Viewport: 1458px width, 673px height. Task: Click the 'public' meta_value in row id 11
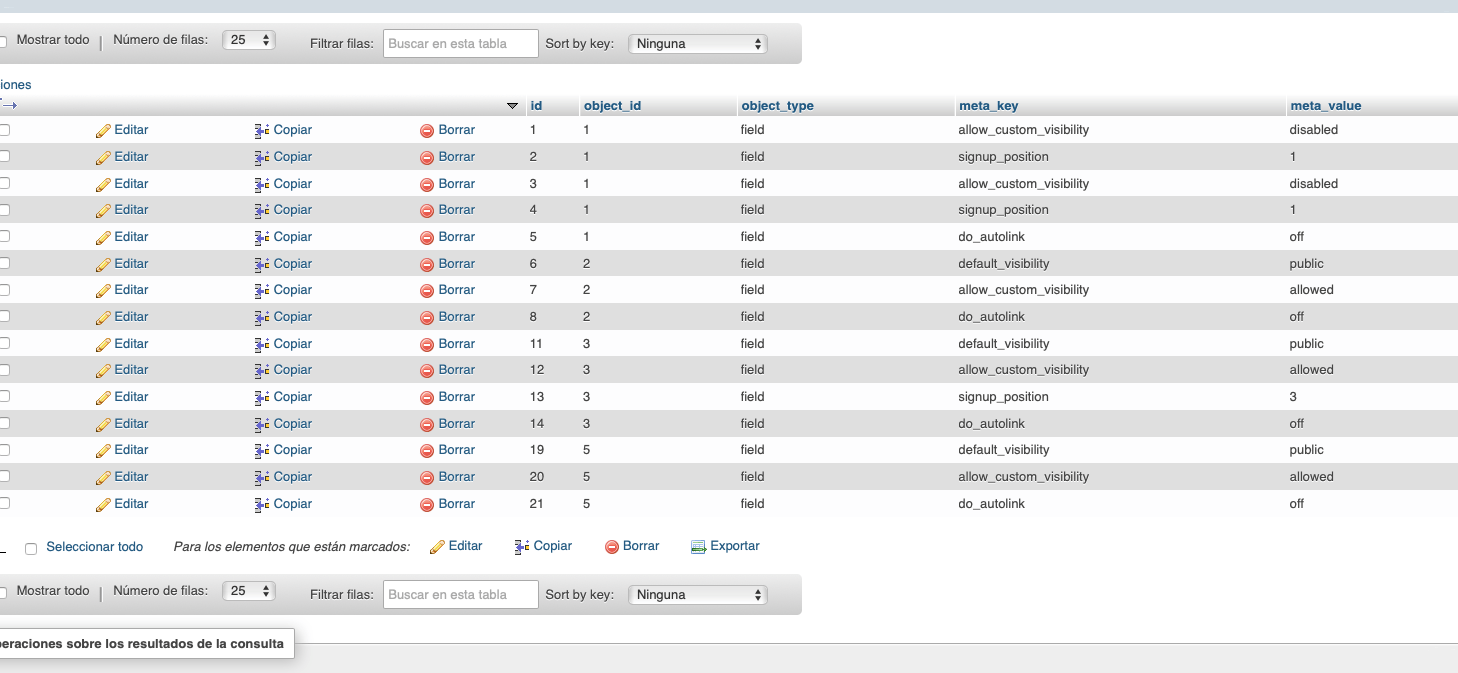(1306, 344)
